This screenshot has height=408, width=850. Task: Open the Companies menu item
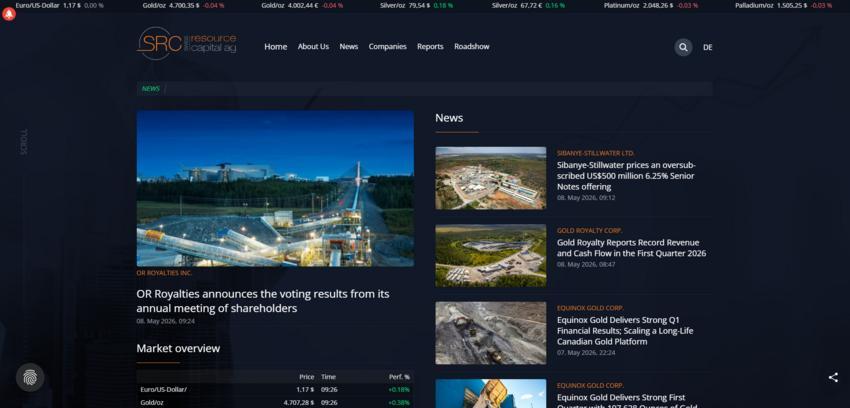click(x=387, y=47)
